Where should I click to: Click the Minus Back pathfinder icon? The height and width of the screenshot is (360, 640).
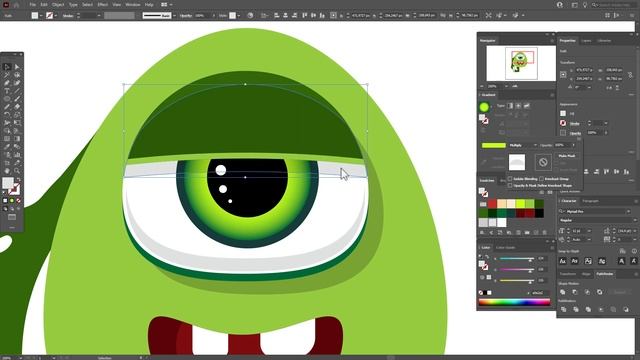point(626,309)
